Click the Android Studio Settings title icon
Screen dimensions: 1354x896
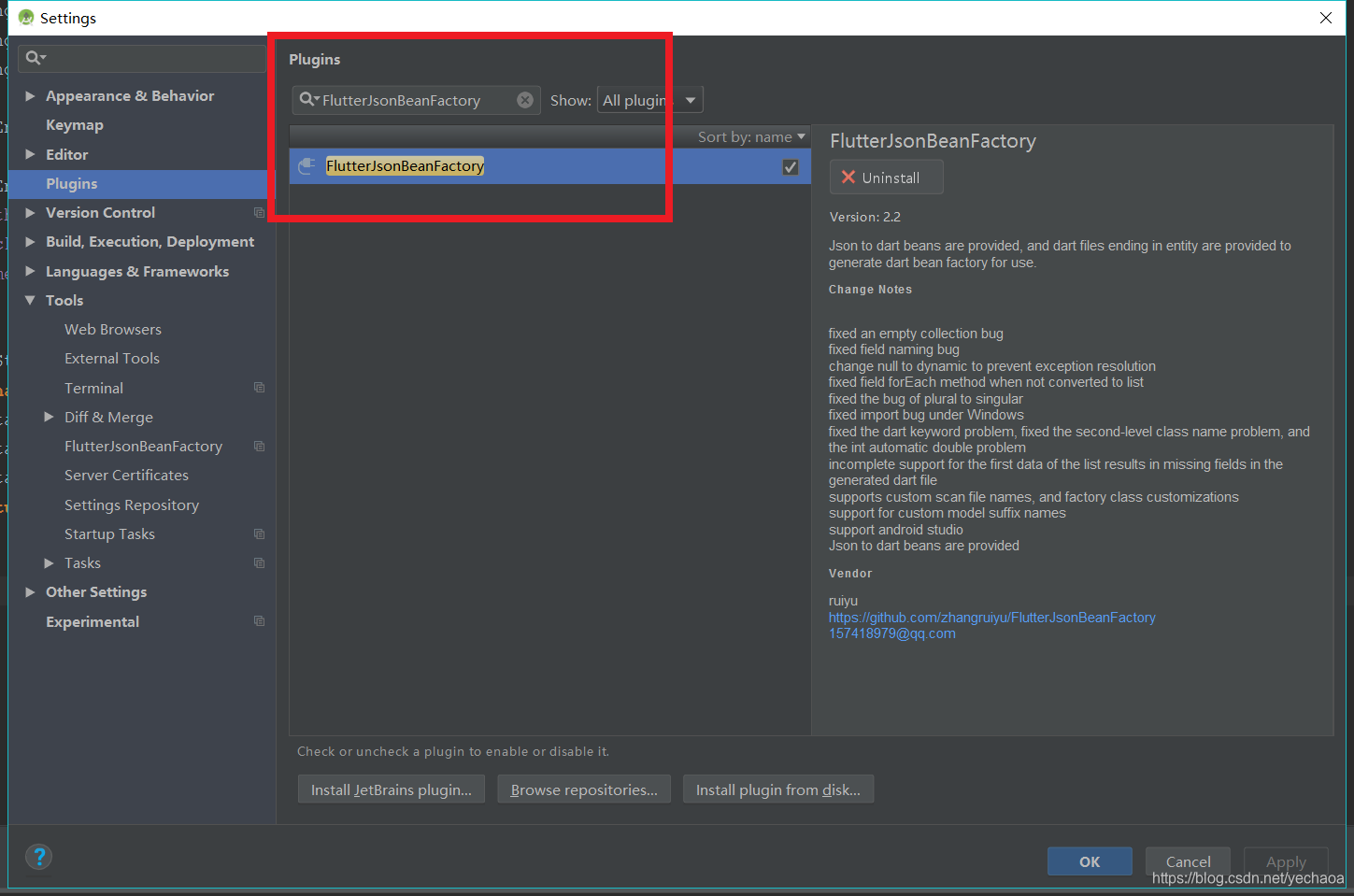point(26,18)
